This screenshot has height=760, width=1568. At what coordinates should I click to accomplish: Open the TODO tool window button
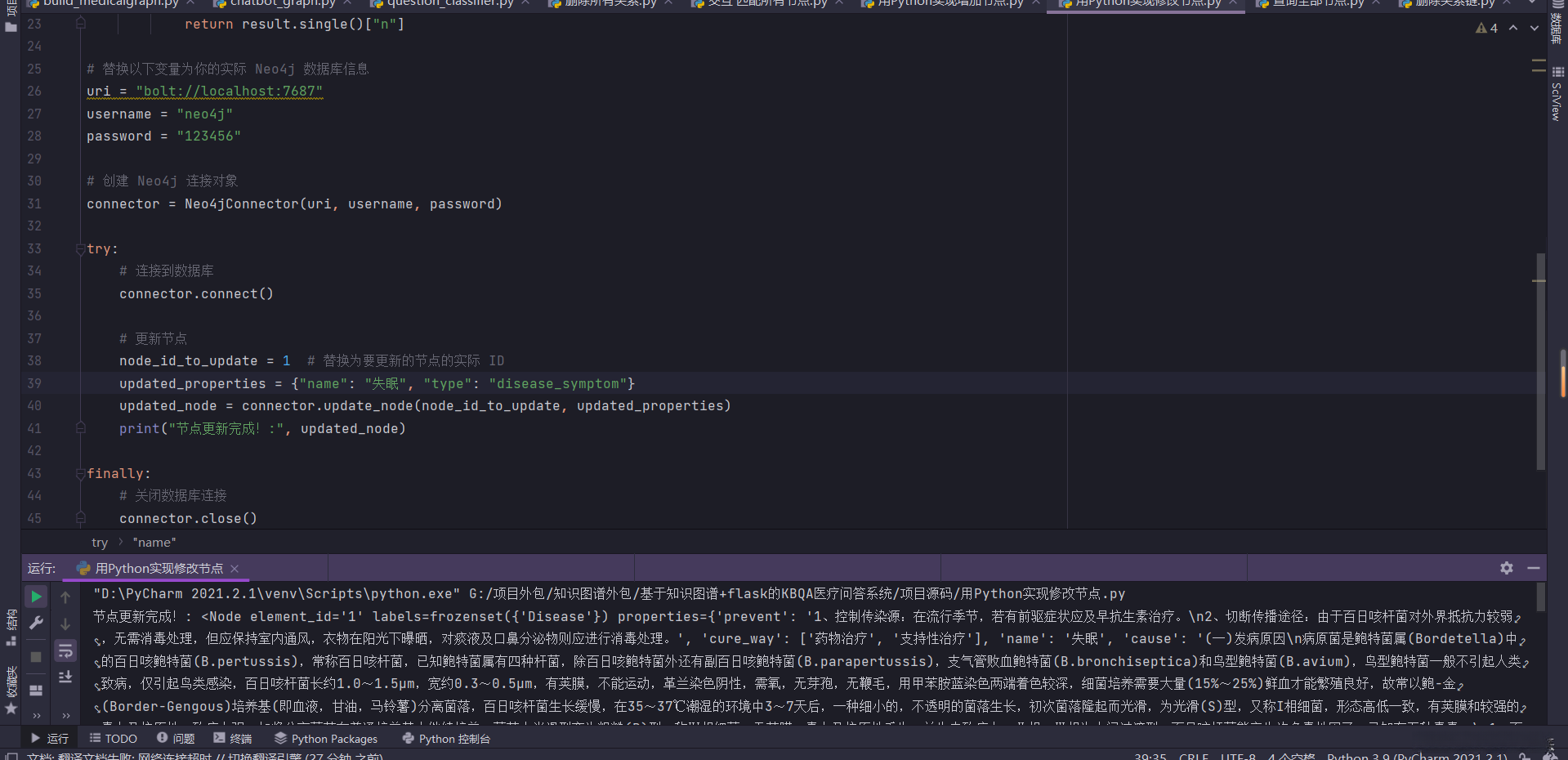(114, 739)
